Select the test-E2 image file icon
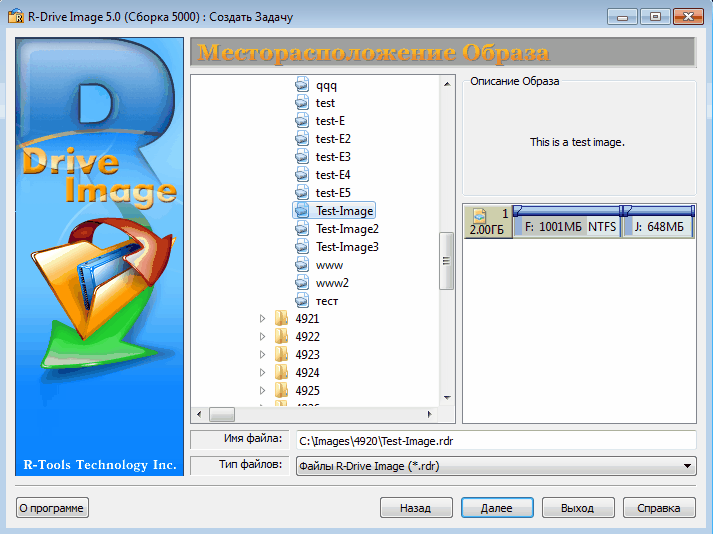This screenshot has width=713, height=534. tap(302, 139)
